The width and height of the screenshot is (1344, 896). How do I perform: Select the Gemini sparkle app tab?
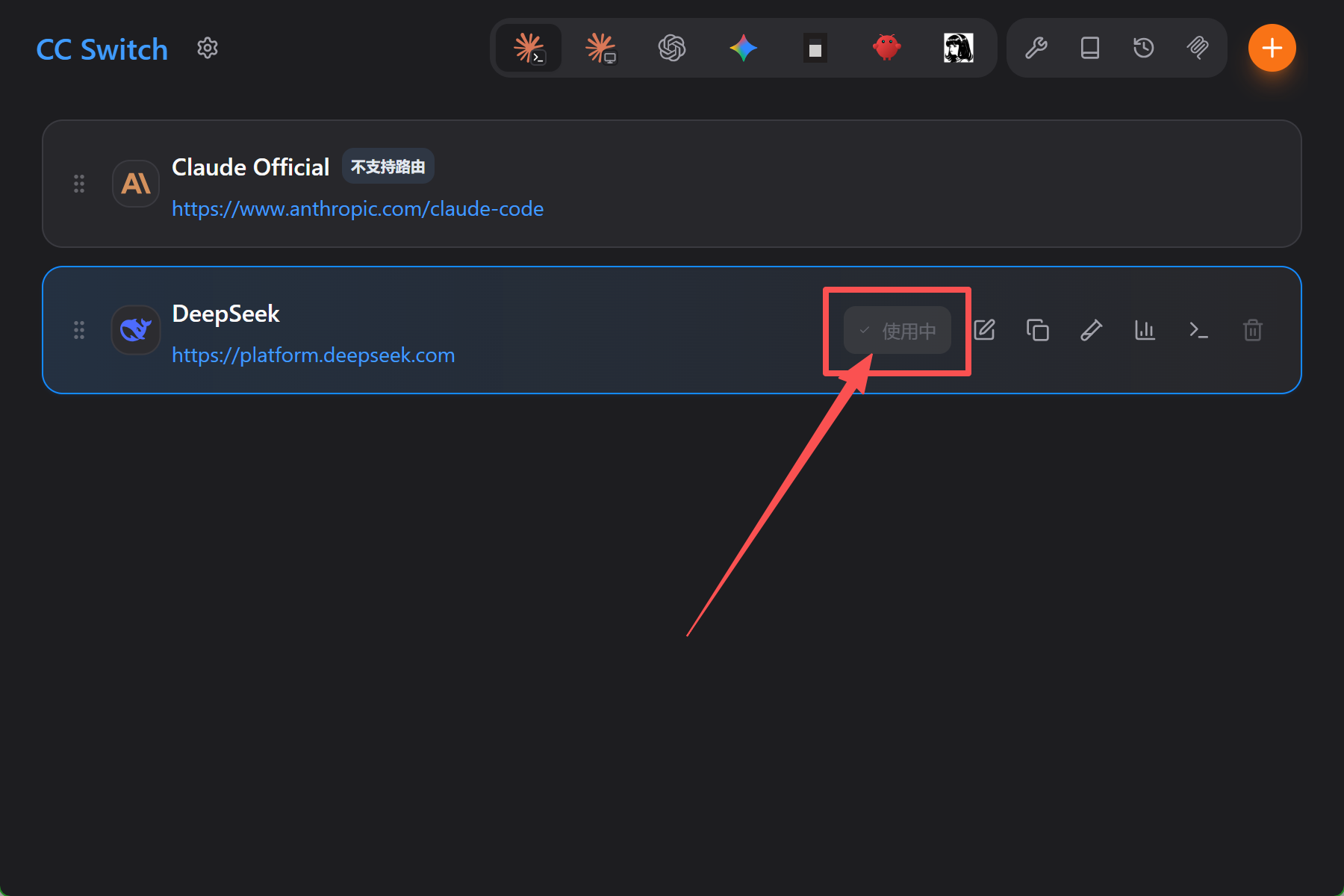coord(744,49)
